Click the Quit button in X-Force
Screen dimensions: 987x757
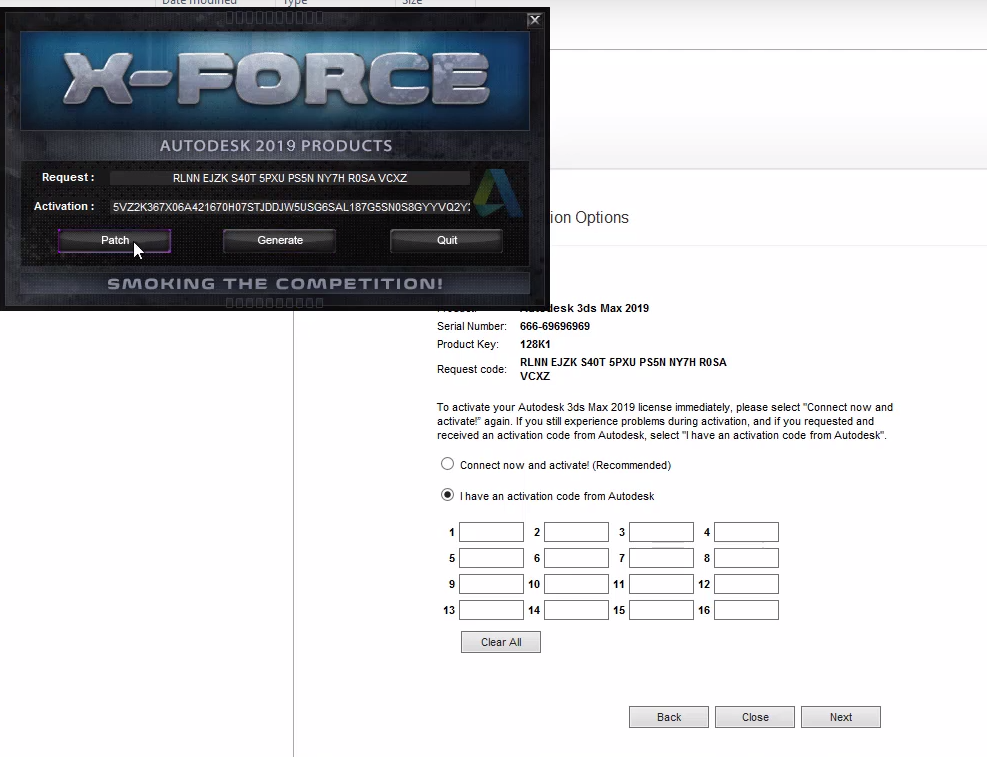pyautogui.click(x=447, y=241)
